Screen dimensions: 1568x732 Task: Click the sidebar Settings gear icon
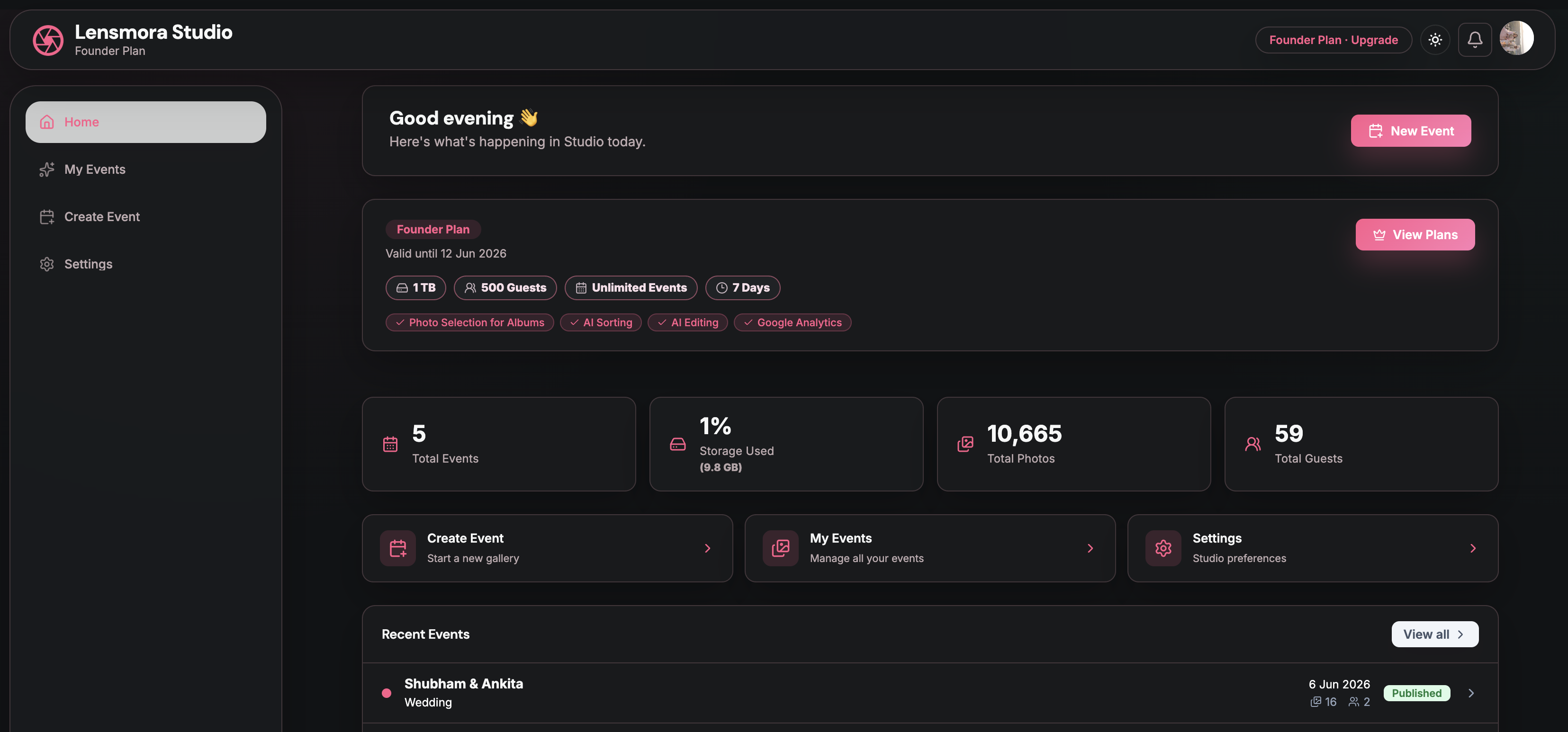click(47, 265)
